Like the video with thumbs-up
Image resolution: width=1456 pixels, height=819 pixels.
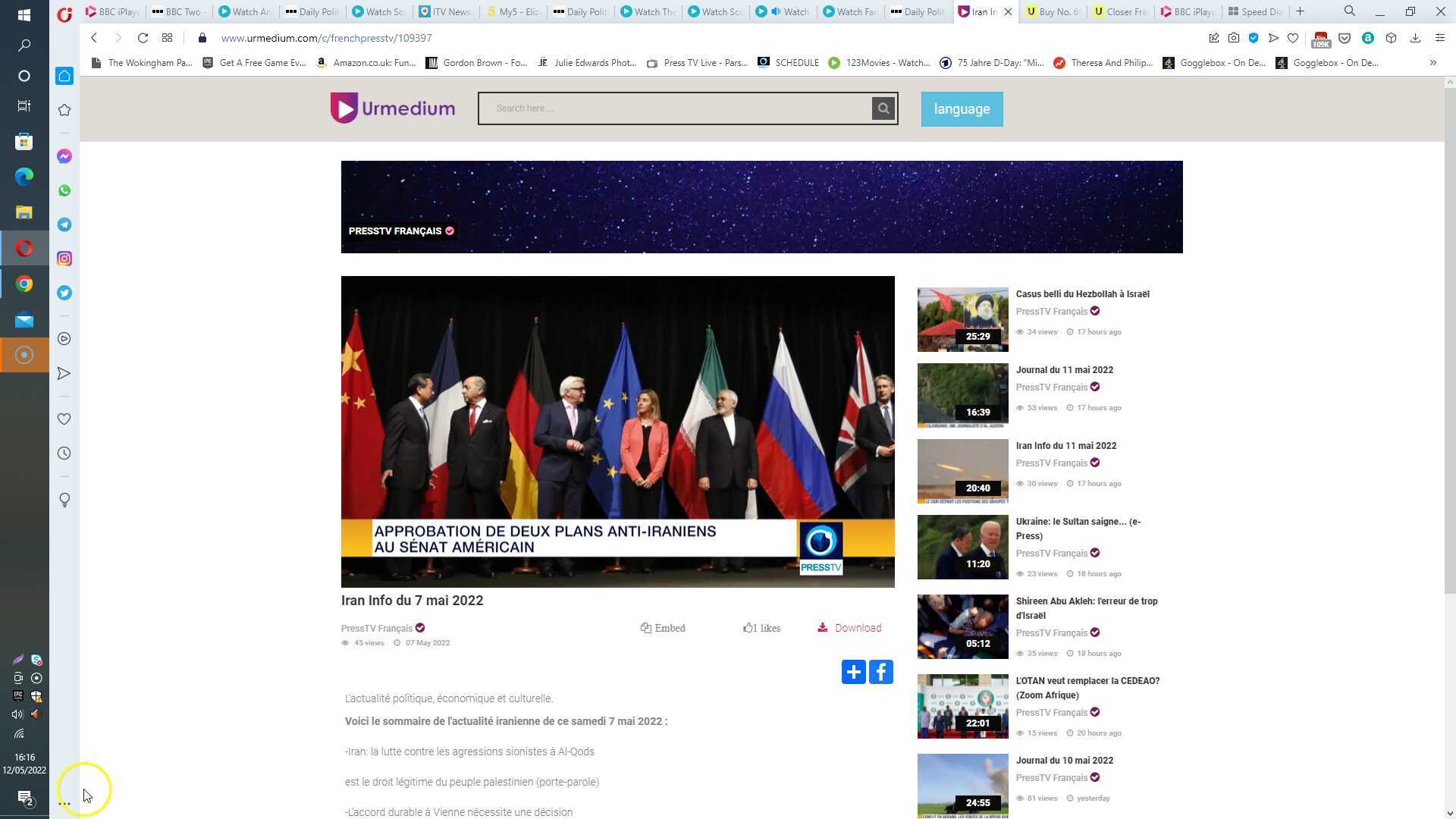click(748, 628)
